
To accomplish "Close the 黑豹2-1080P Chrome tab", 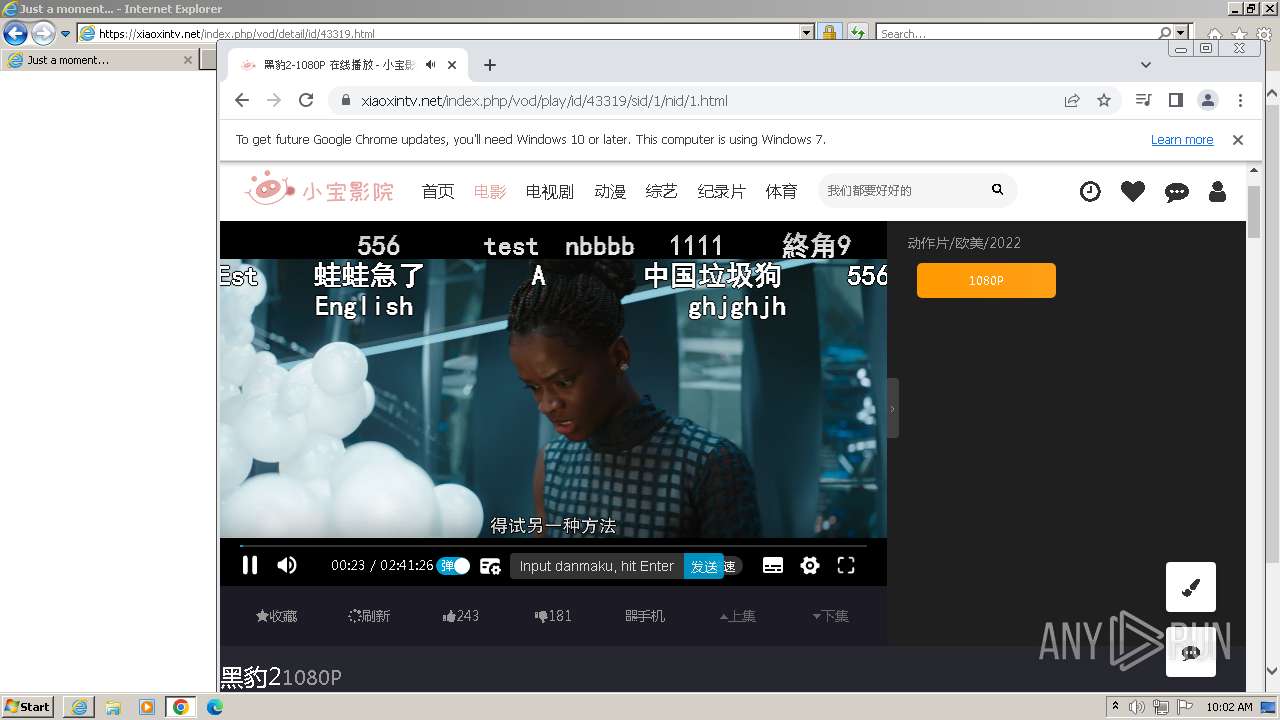I will (452, 65).
